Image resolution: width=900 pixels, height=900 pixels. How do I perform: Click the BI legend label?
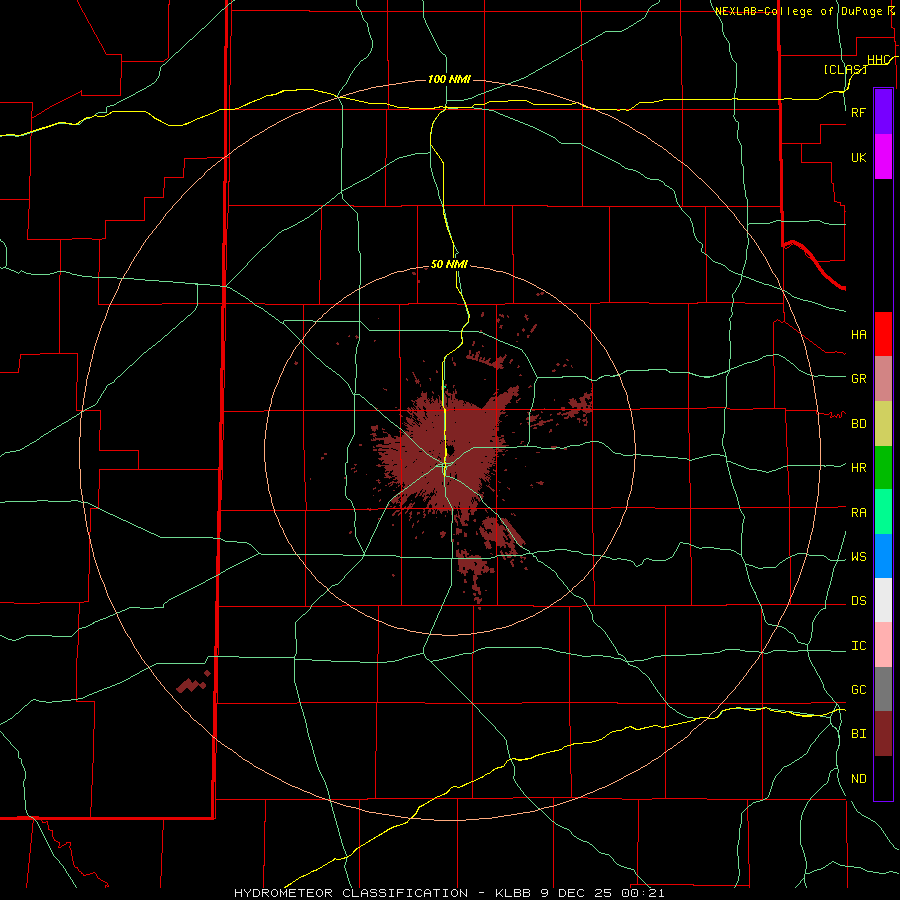pos(858,734)
